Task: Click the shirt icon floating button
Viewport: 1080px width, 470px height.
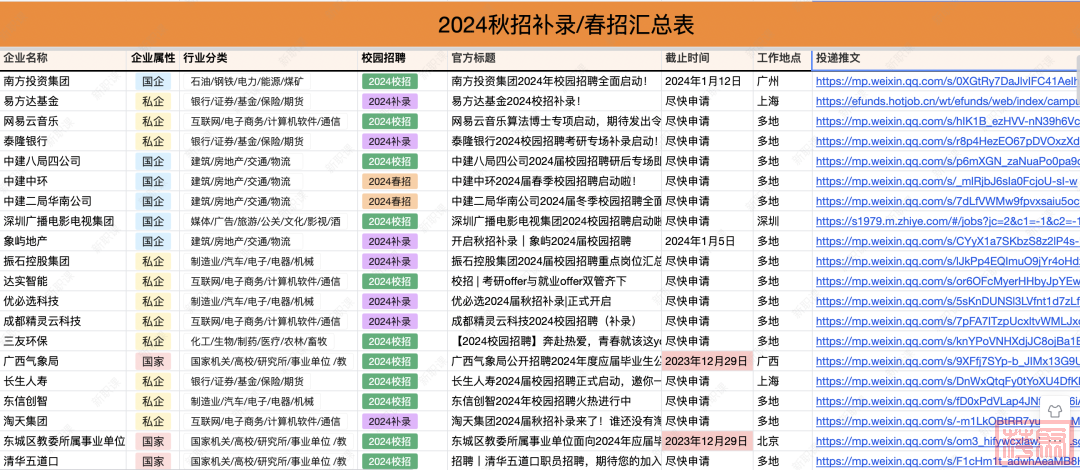Action: click(1054, 410)
